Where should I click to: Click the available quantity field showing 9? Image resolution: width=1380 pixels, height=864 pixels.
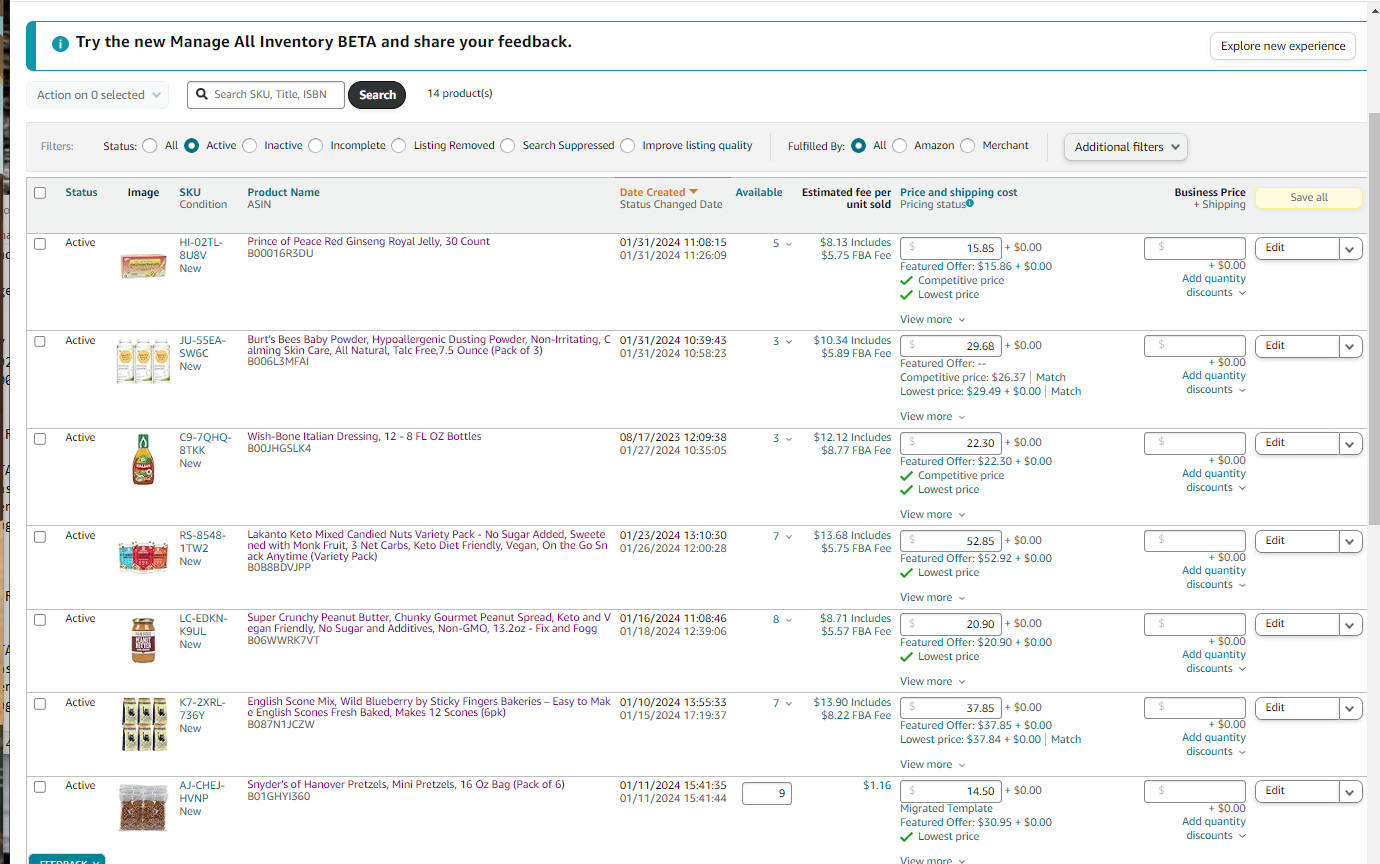coord(767,794)
